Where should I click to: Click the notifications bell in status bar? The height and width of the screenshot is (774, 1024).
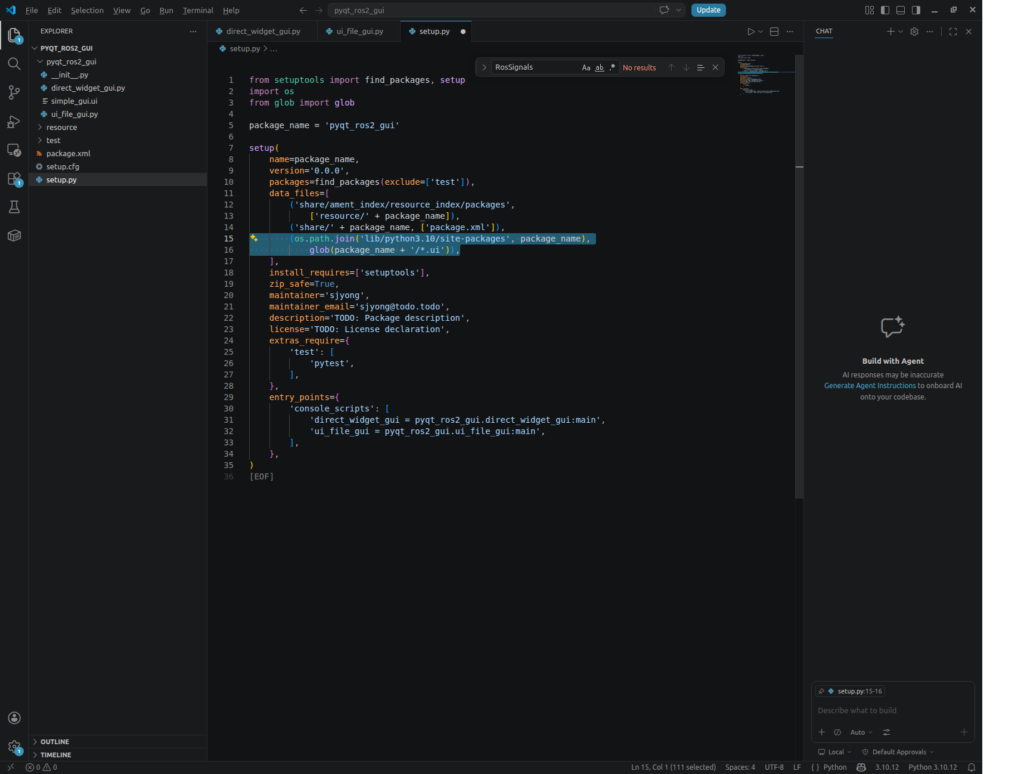click(x=971, y=767)
